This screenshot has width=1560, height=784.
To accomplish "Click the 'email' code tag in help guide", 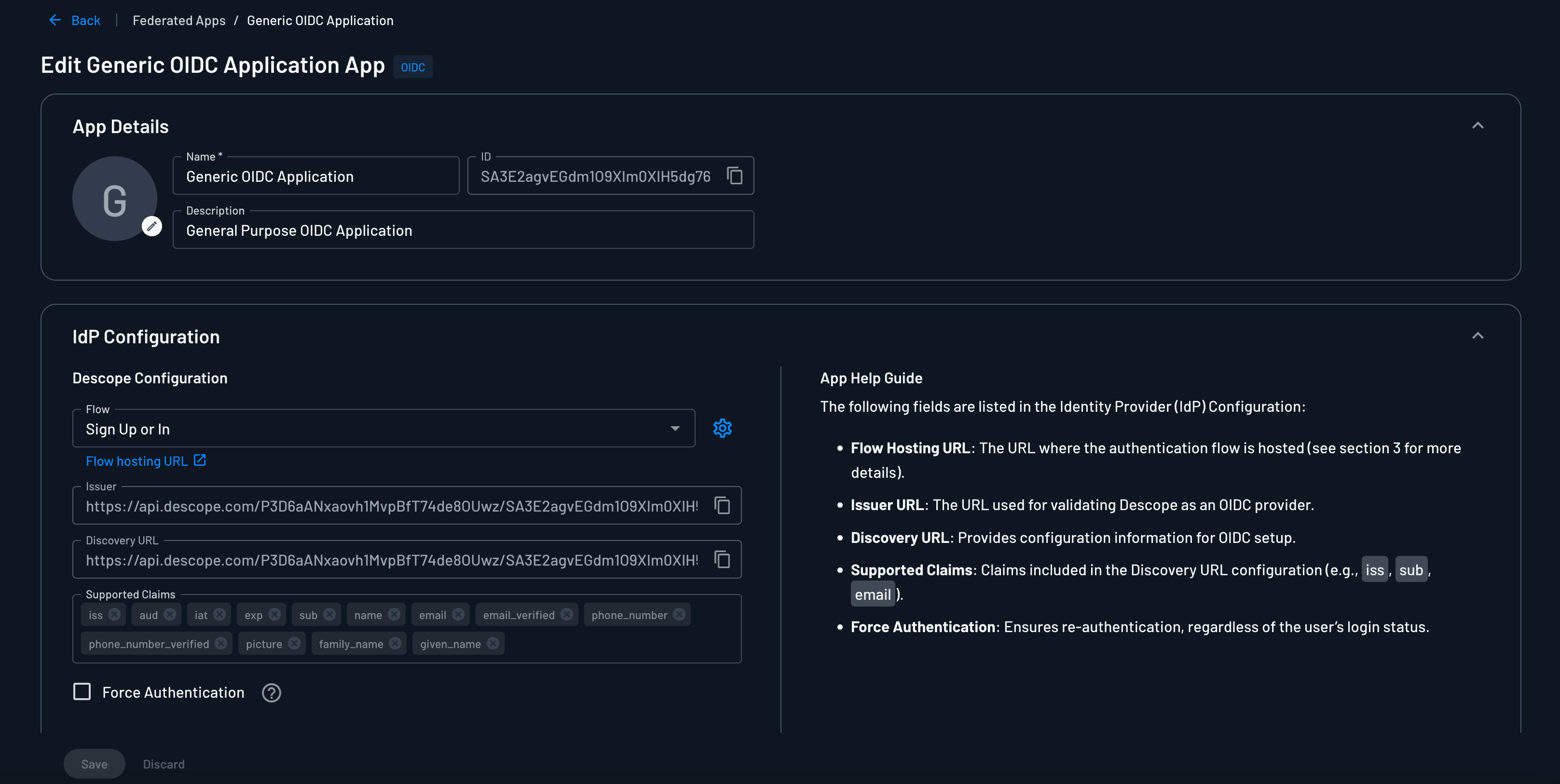I will [x=873, y=595].
